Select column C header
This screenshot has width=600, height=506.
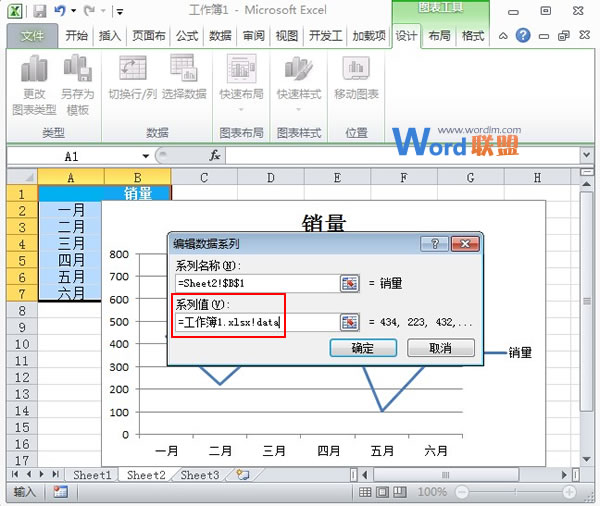(204, 177)
